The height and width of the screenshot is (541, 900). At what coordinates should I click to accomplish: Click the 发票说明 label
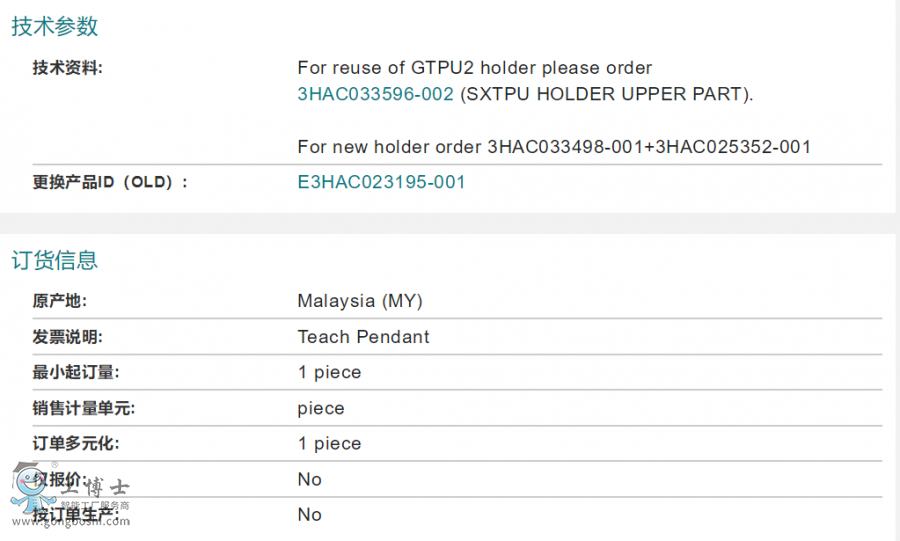coord(67,337)
